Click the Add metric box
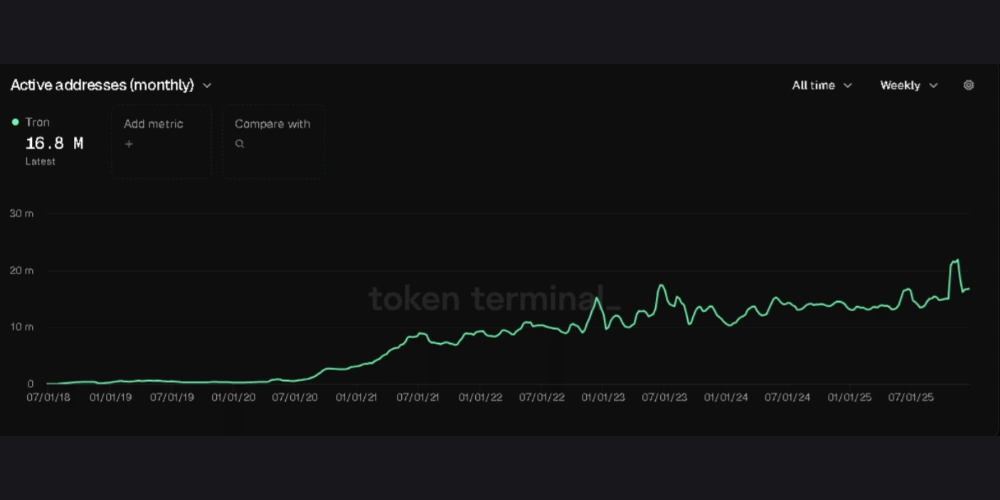Viewport: 1000px width, 500px height. [x=160, y=141]
